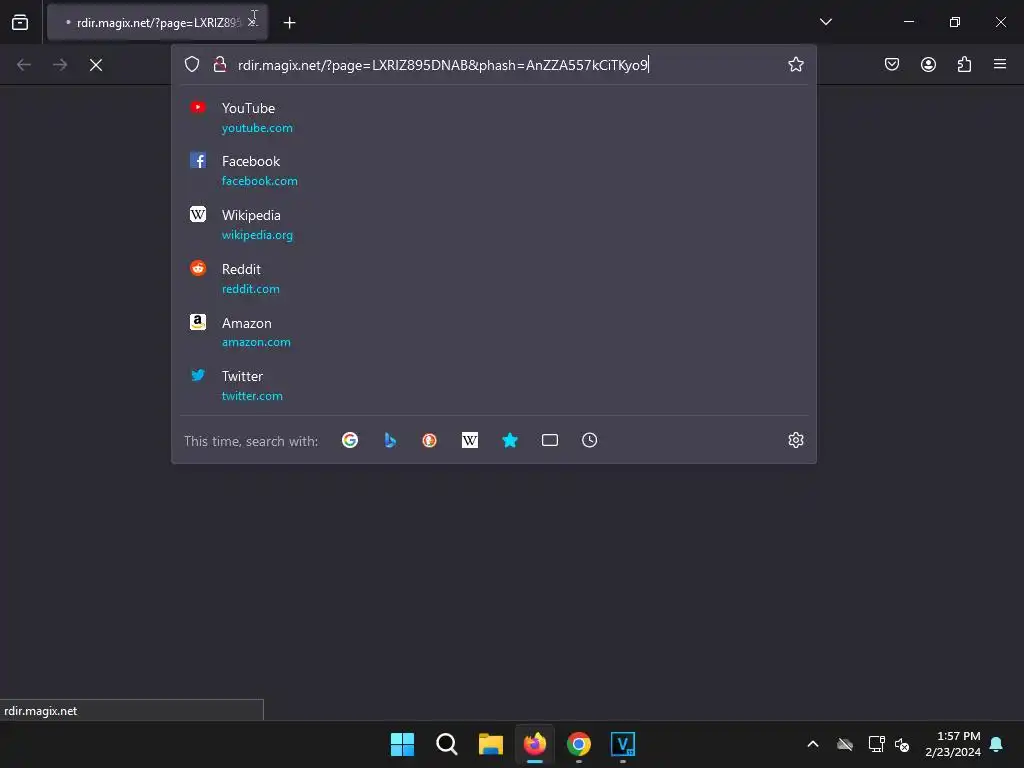This screenshot has height=768, width=1024.
Task: Open File Explorer from the taskbar
Action: click(x=490, y=744)
